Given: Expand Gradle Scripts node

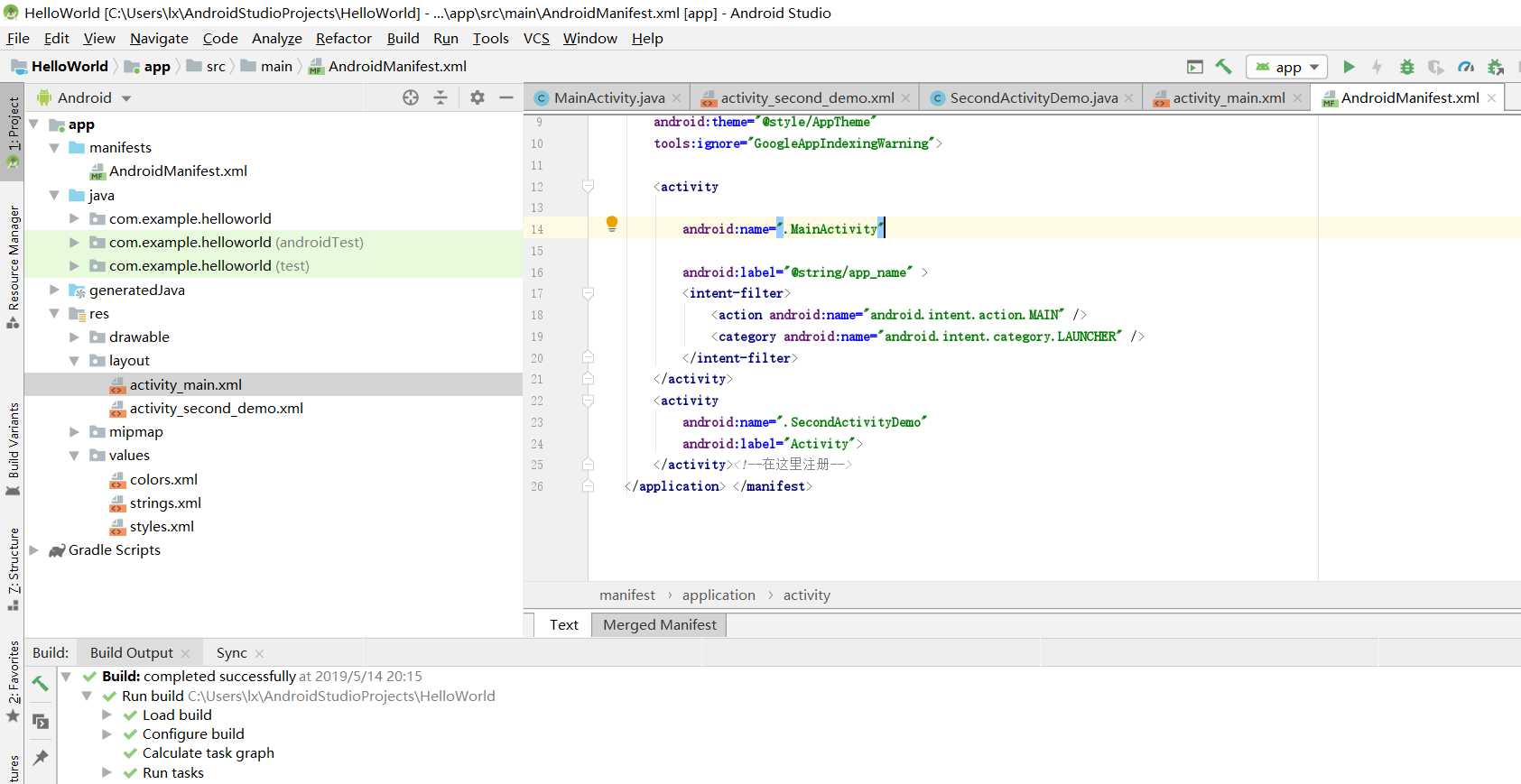Looking at the screenshot, I should 34,549.
